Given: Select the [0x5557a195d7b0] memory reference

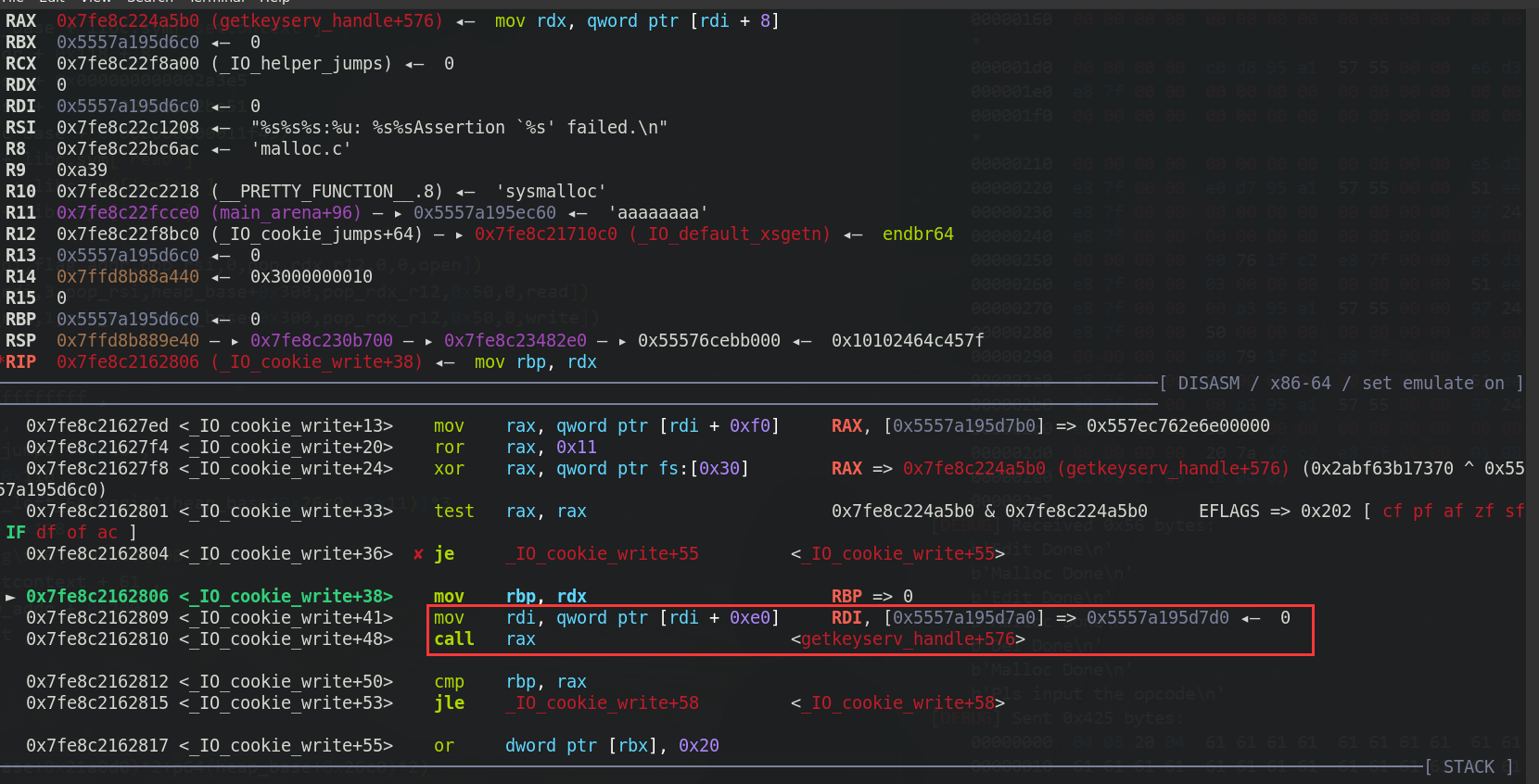Looking at the screenshot, I should 964,425.
